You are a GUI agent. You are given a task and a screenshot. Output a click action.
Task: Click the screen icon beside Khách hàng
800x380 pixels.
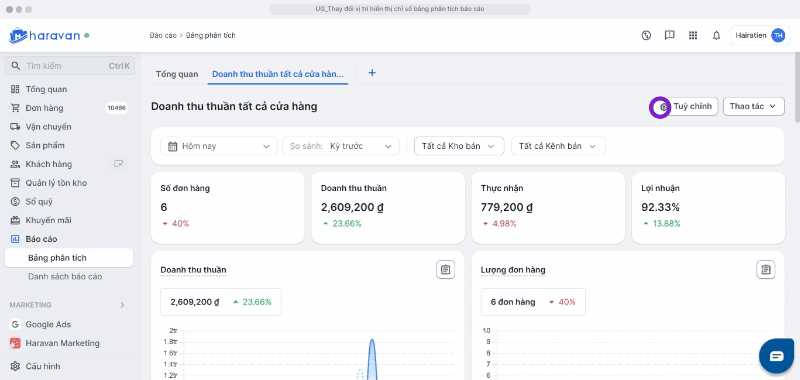point(119,164)
